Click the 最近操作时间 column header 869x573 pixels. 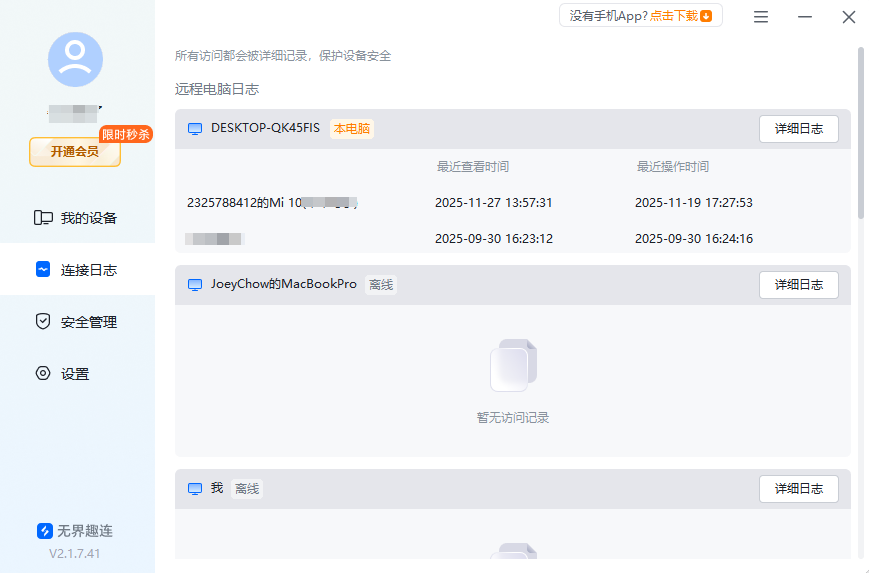click(x=673, y=167)
